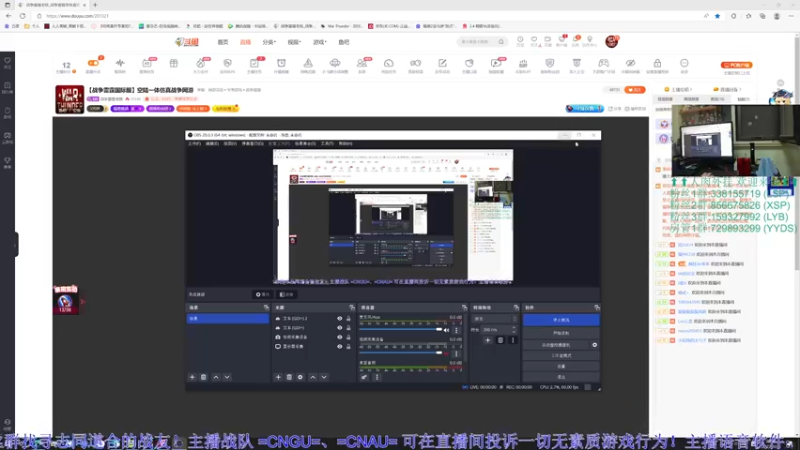The height and width of the screenshot is (450, 800).
Task: Go to 首页 tab in Douyu navigation
Action: click(x=223, y=42)
